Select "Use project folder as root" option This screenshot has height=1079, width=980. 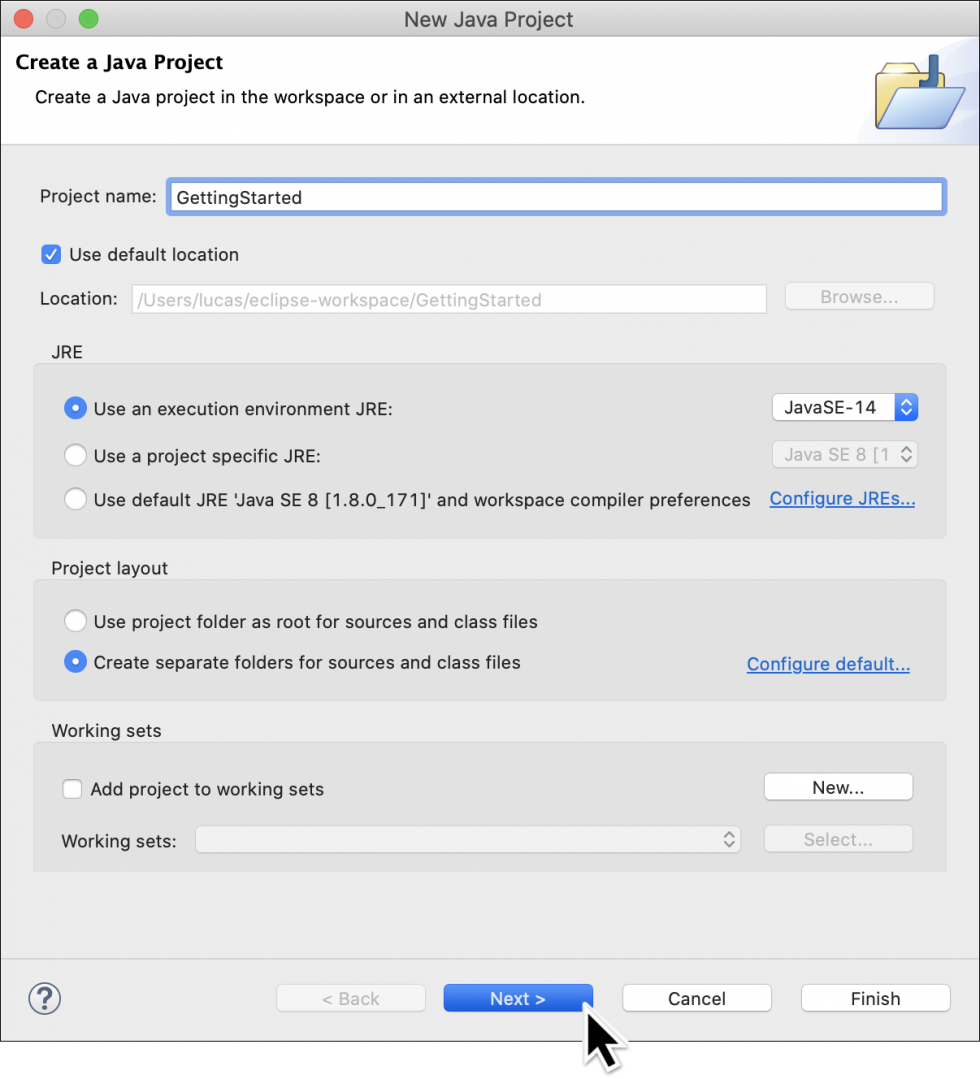click(75, 620)
